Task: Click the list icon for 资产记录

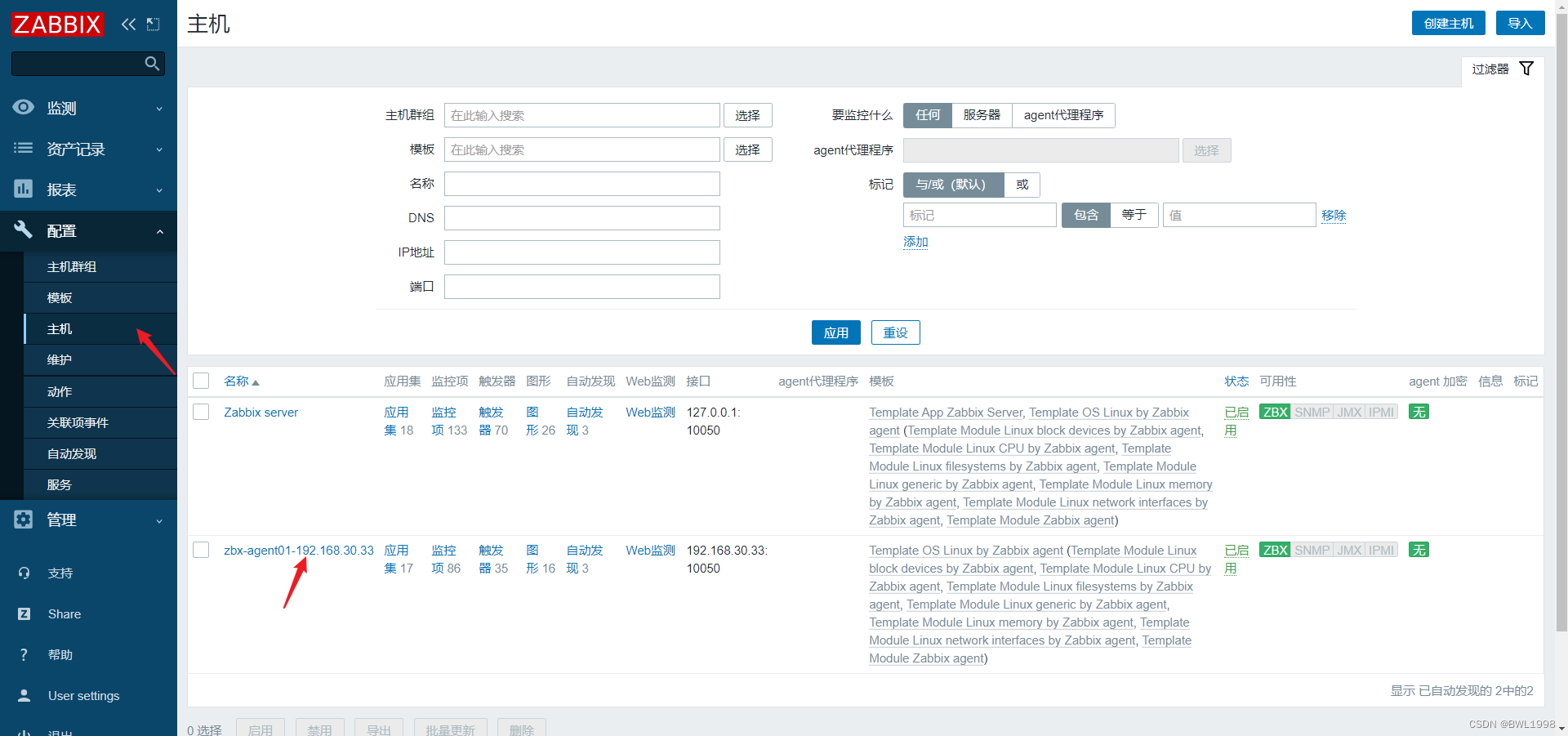Action: (x=24, y=148)
